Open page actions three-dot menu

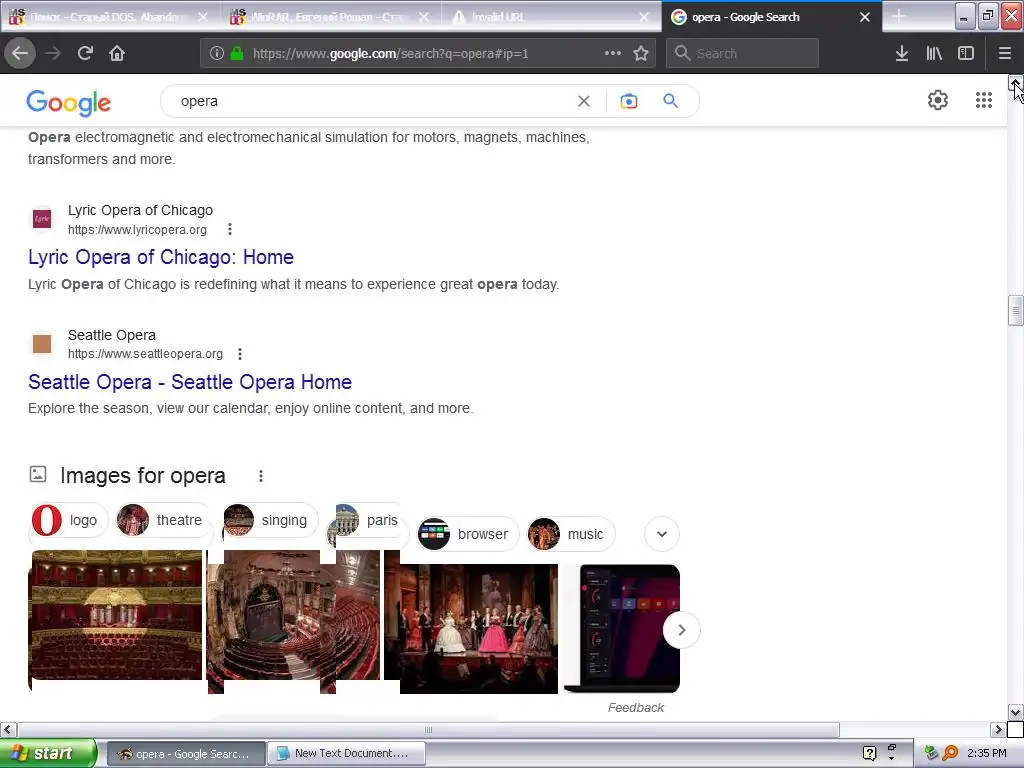click(x=613, y=53)
